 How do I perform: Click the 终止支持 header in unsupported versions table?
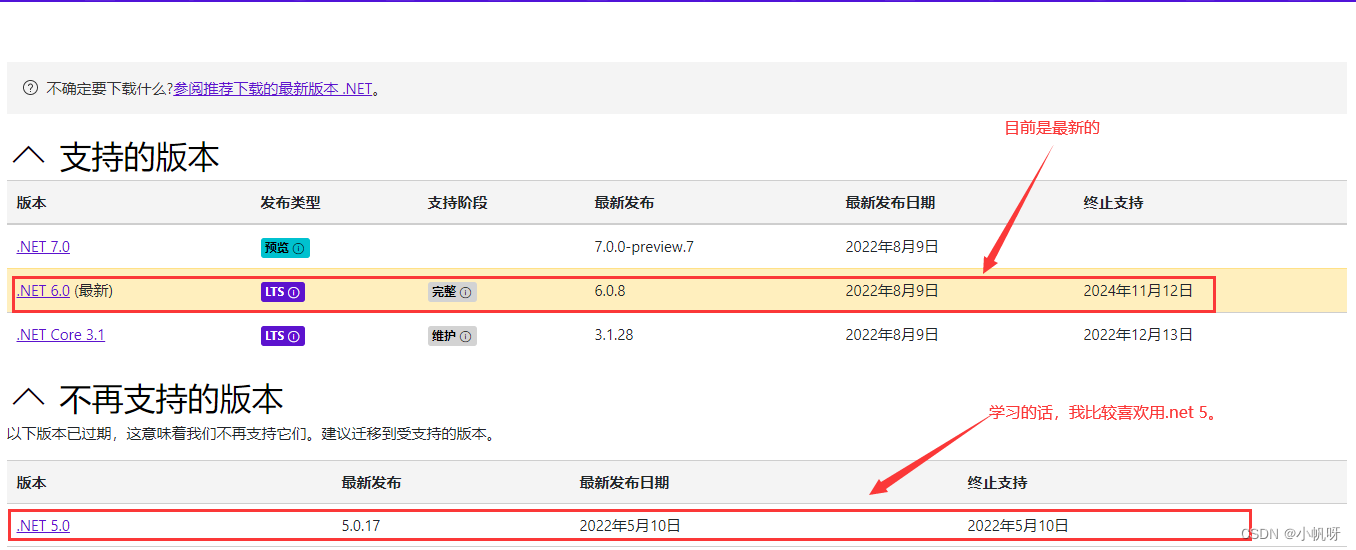tap(997, 483)
